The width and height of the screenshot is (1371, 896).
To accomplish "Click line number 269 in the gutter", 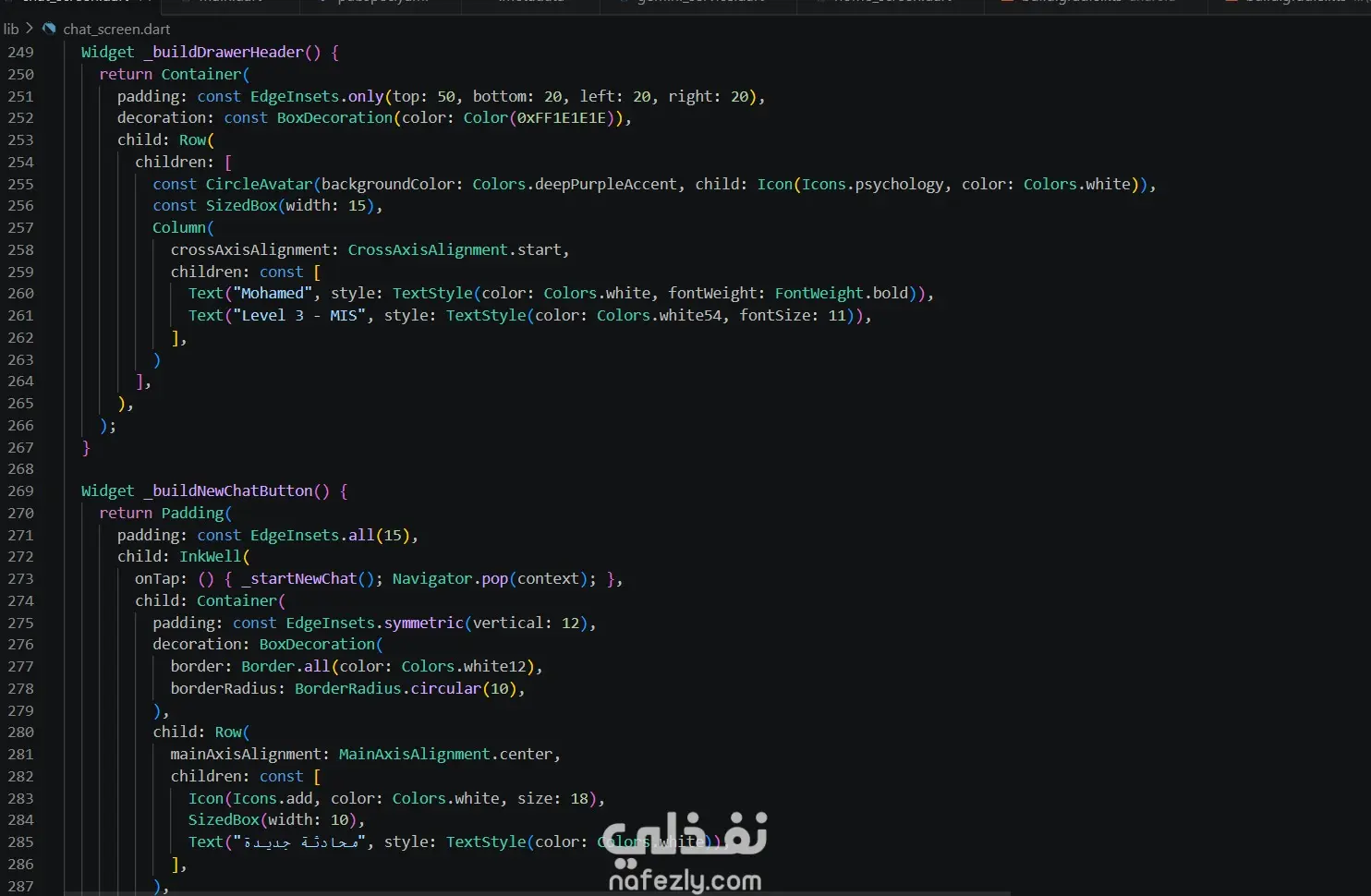I will [20, 490].
